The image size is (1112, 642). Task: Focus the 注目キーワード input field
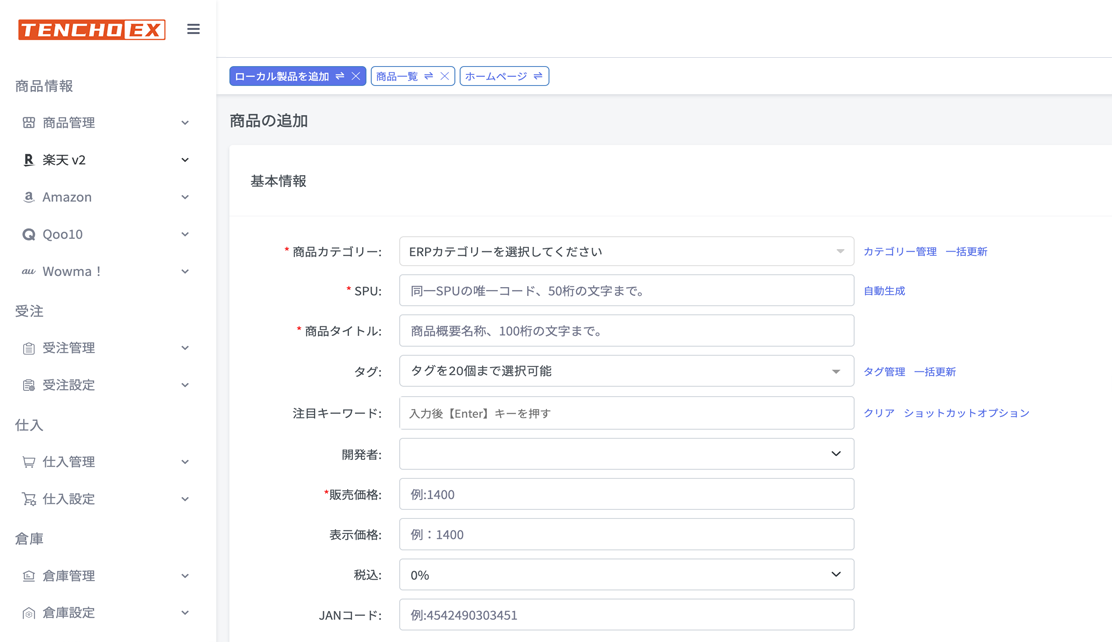(626, 414)
